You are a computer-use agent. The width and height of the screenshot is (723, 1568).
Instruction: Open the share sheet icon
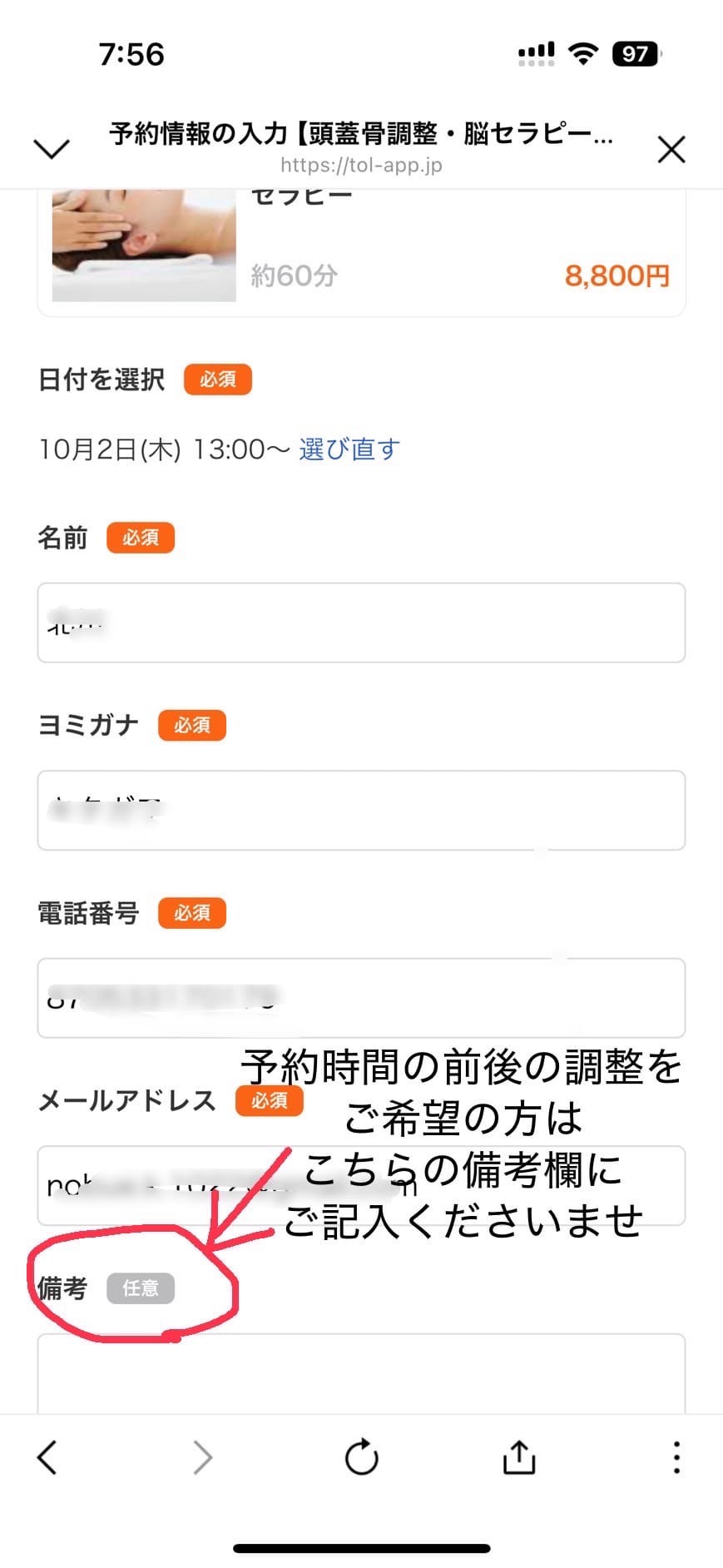(518, 1457)
